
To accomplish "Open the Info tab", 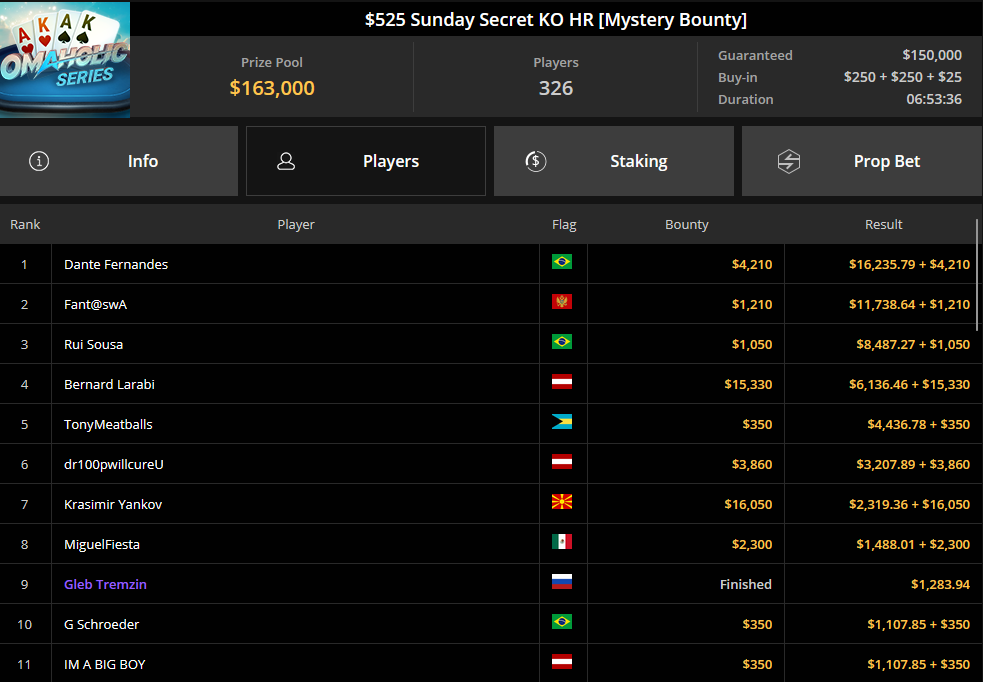I will (118, 161).
